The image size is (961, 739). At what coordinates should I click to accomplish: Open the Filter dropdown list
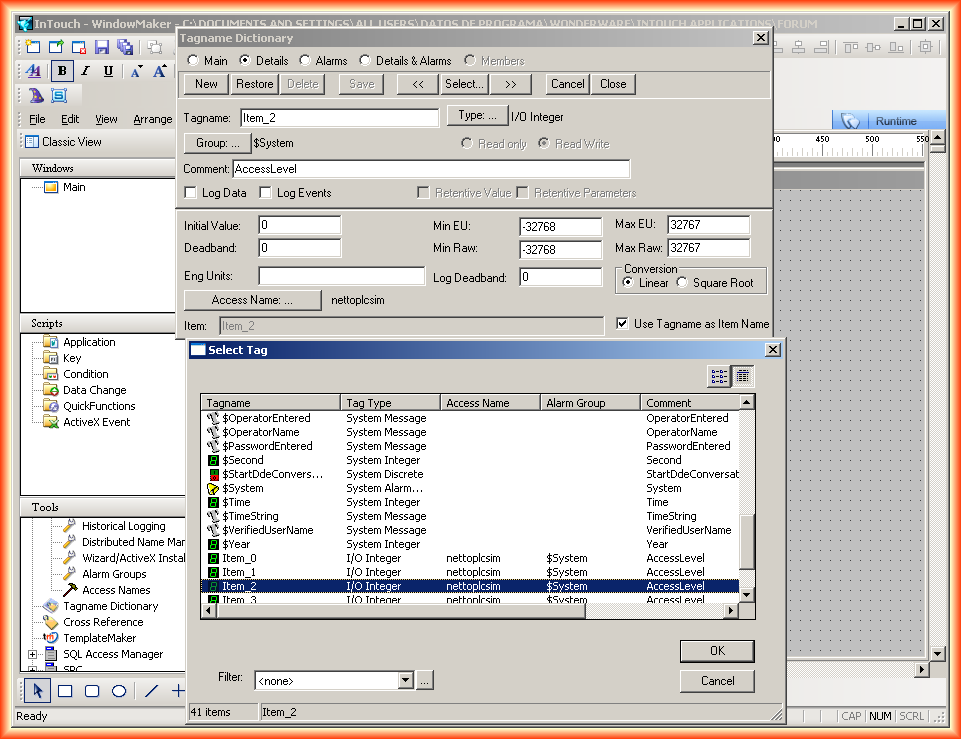point(405,681)
